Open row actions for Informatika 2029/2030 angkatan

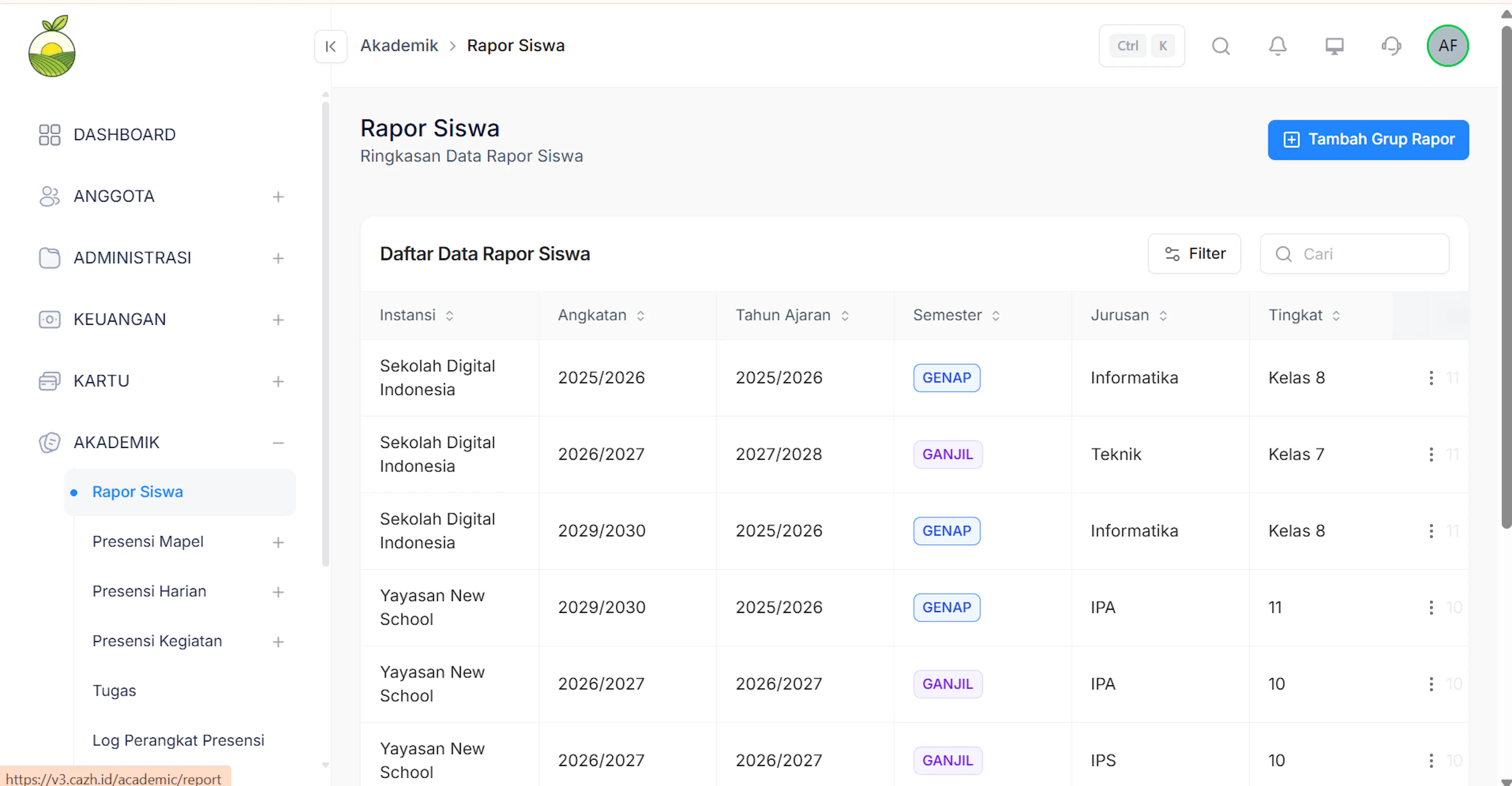1431,531
